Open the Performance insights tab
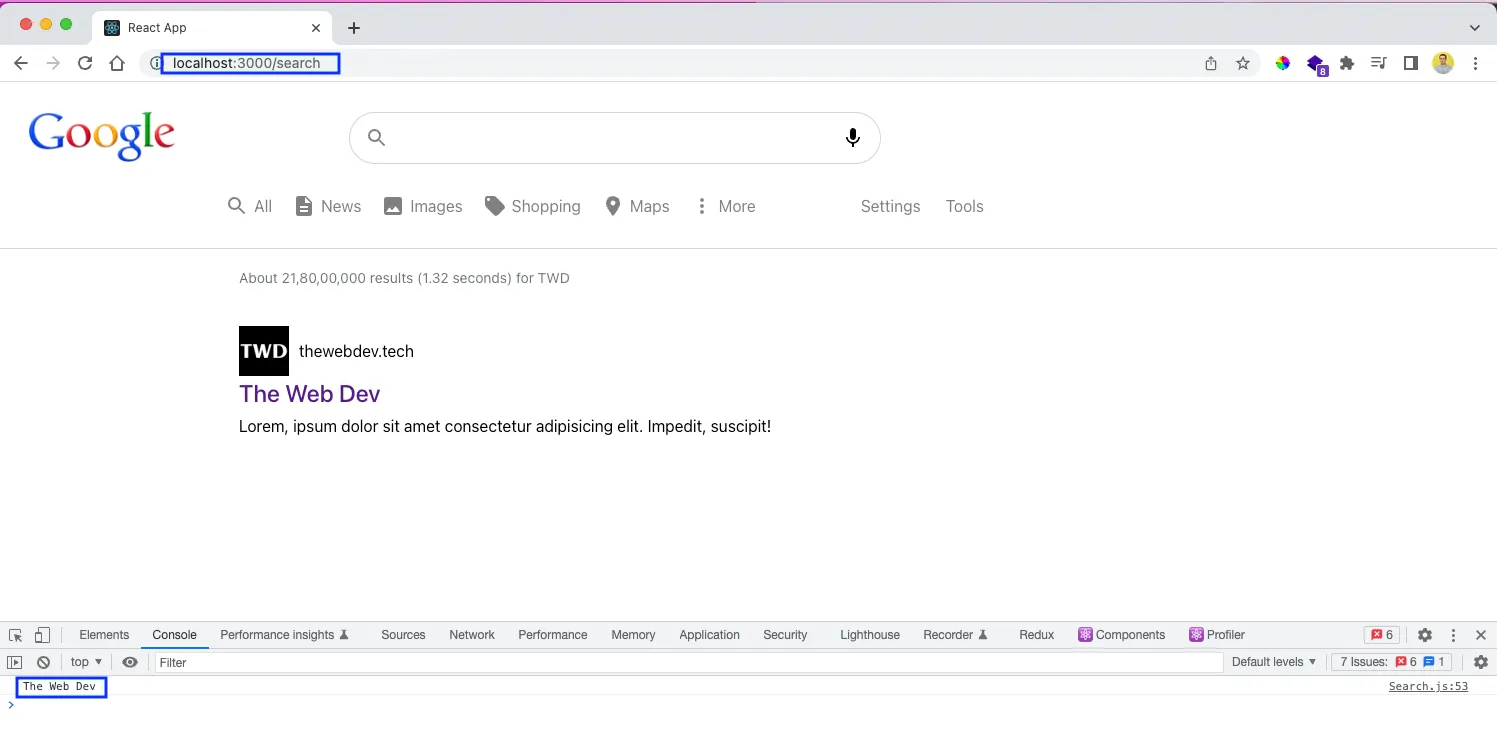Viewport: 1497px width, 753px height. coord(285,635)
